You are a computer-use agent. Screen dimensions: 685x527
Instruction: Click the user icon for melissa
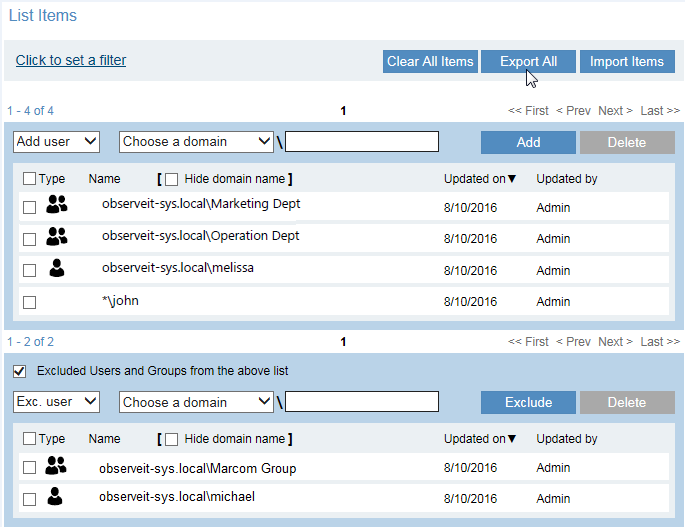point(57,268)
